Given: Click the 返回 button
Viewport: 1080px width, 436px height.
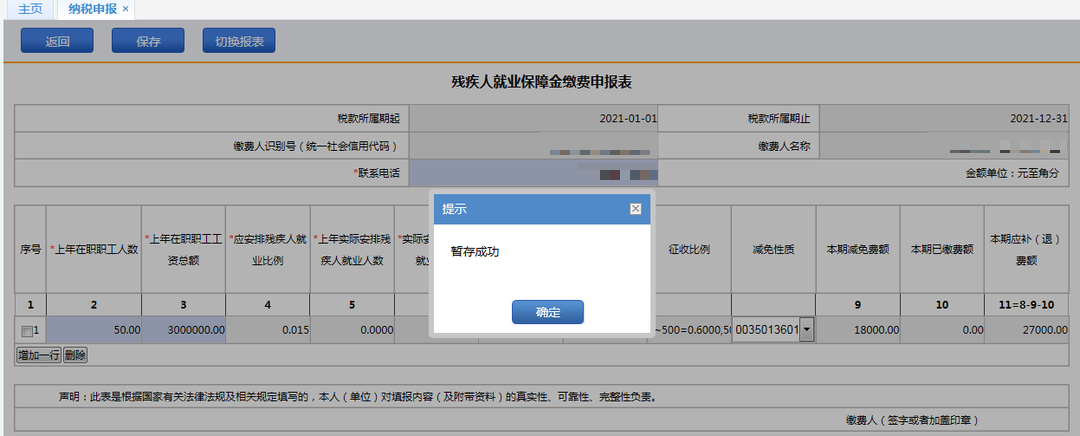Looking at the screenshot, I should click(57, 41).
